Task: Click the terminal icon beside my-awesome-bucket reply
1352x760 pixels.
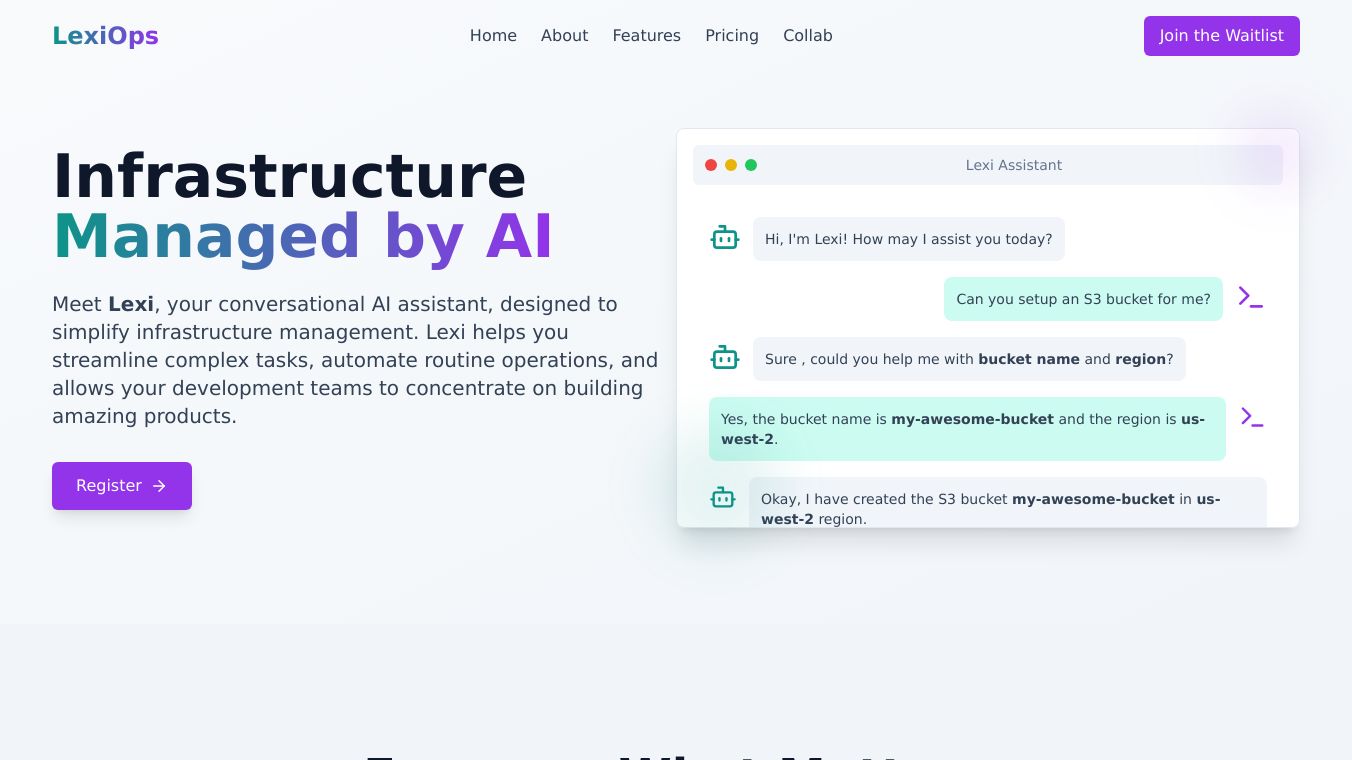Action: pos(1251,417)
